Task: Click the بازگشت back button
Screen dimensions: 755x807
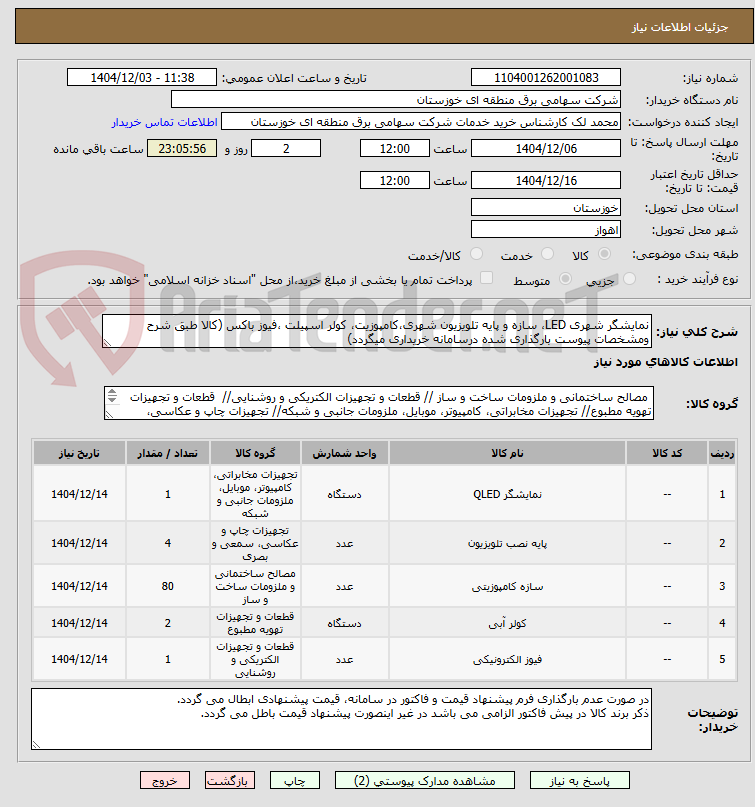Action: click(230, 781)
